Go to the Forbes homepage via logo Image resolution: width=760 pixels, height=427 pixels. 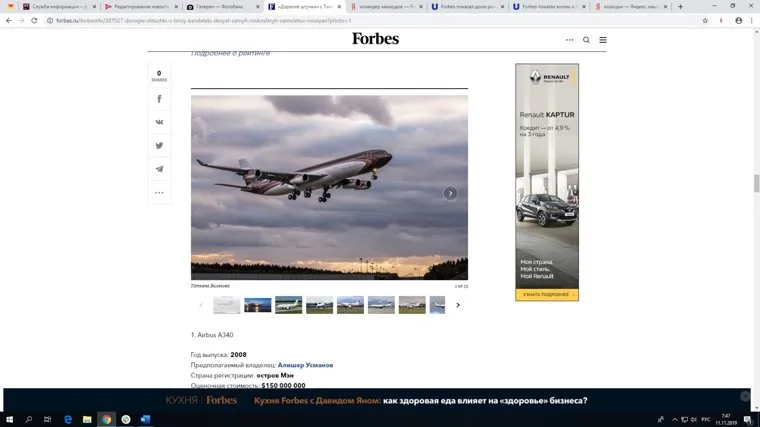click(375, 39)
